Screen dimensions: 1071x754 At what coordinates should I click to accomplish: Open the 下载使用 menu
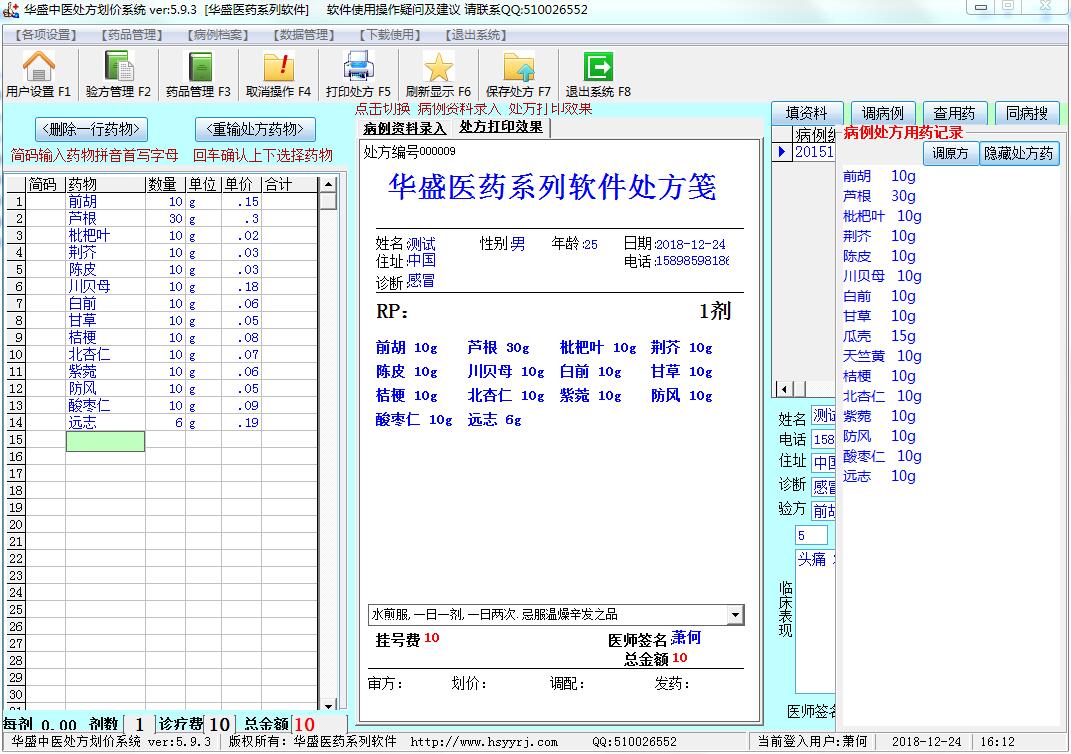(x=390, y=35)
